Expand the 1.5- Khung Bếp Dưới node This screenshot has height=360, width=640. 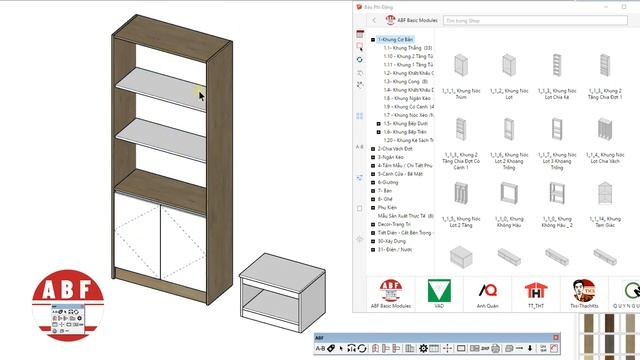tap(378, 124)
